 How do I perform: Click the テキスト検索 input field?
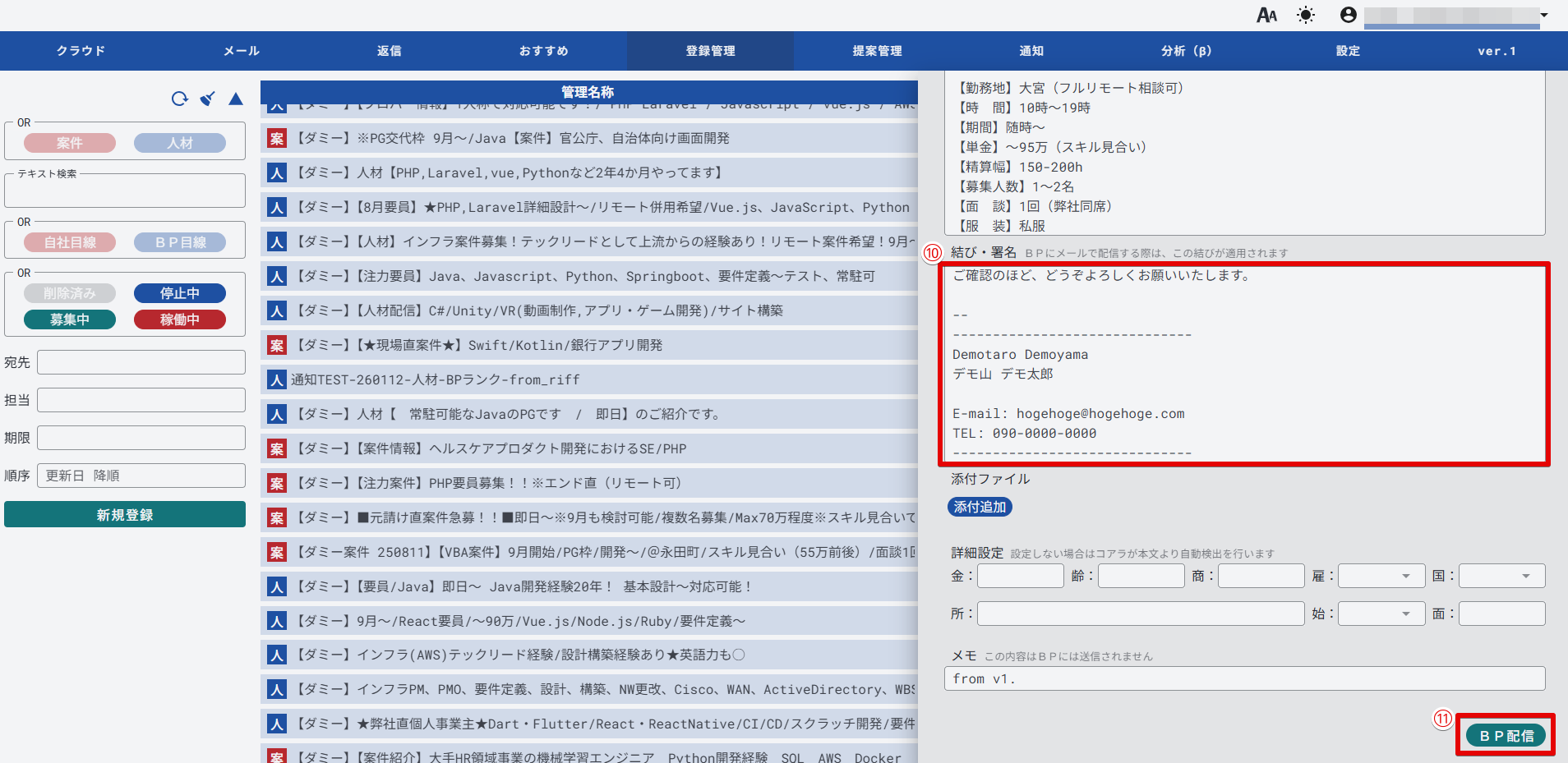click(125, 192)
